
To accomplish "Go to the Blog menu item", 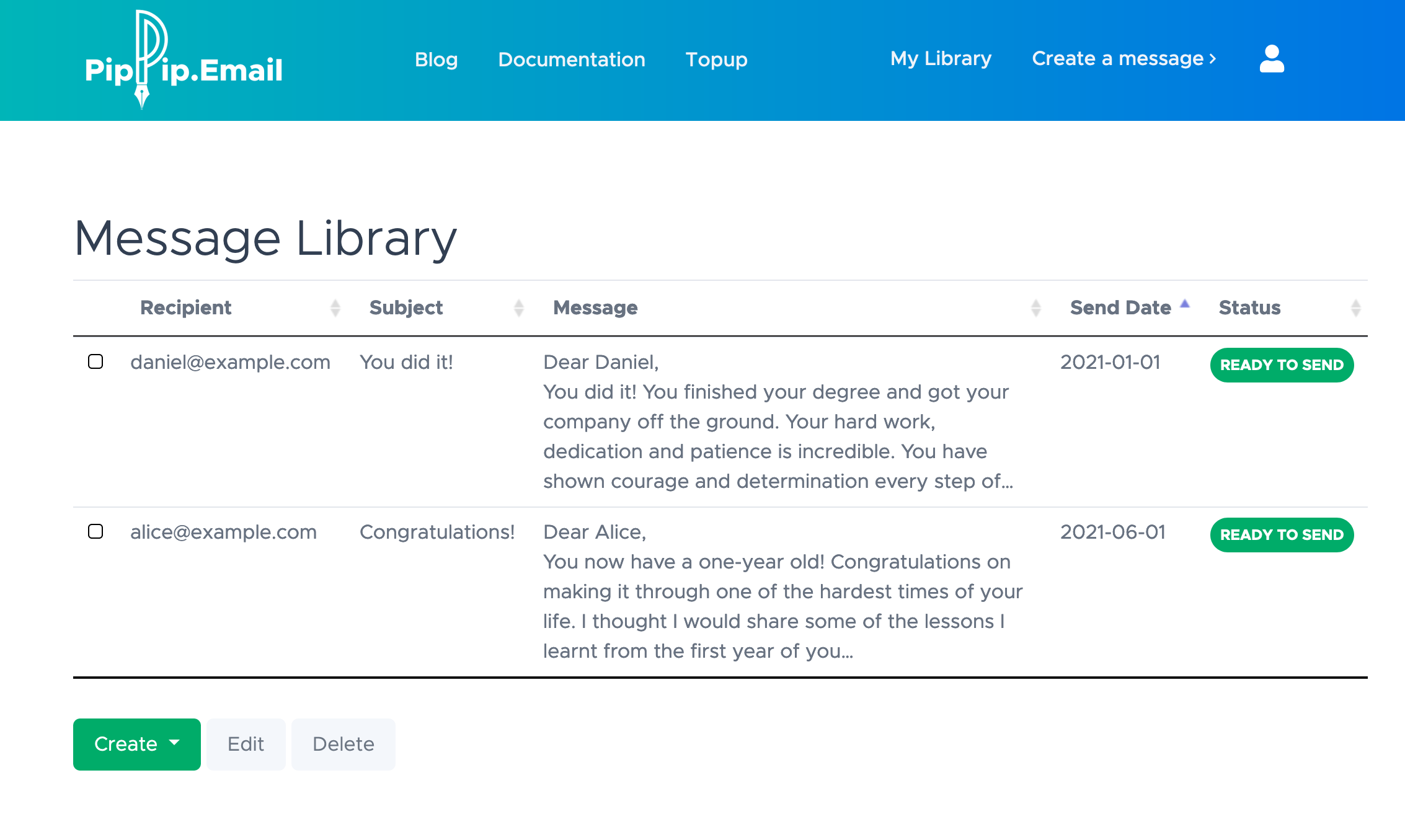I will pos(436,60).
